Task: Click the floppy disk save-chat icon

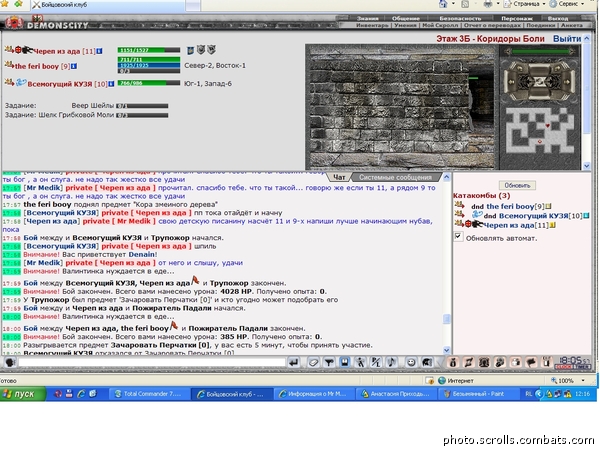Action: (x=344, y=362)
